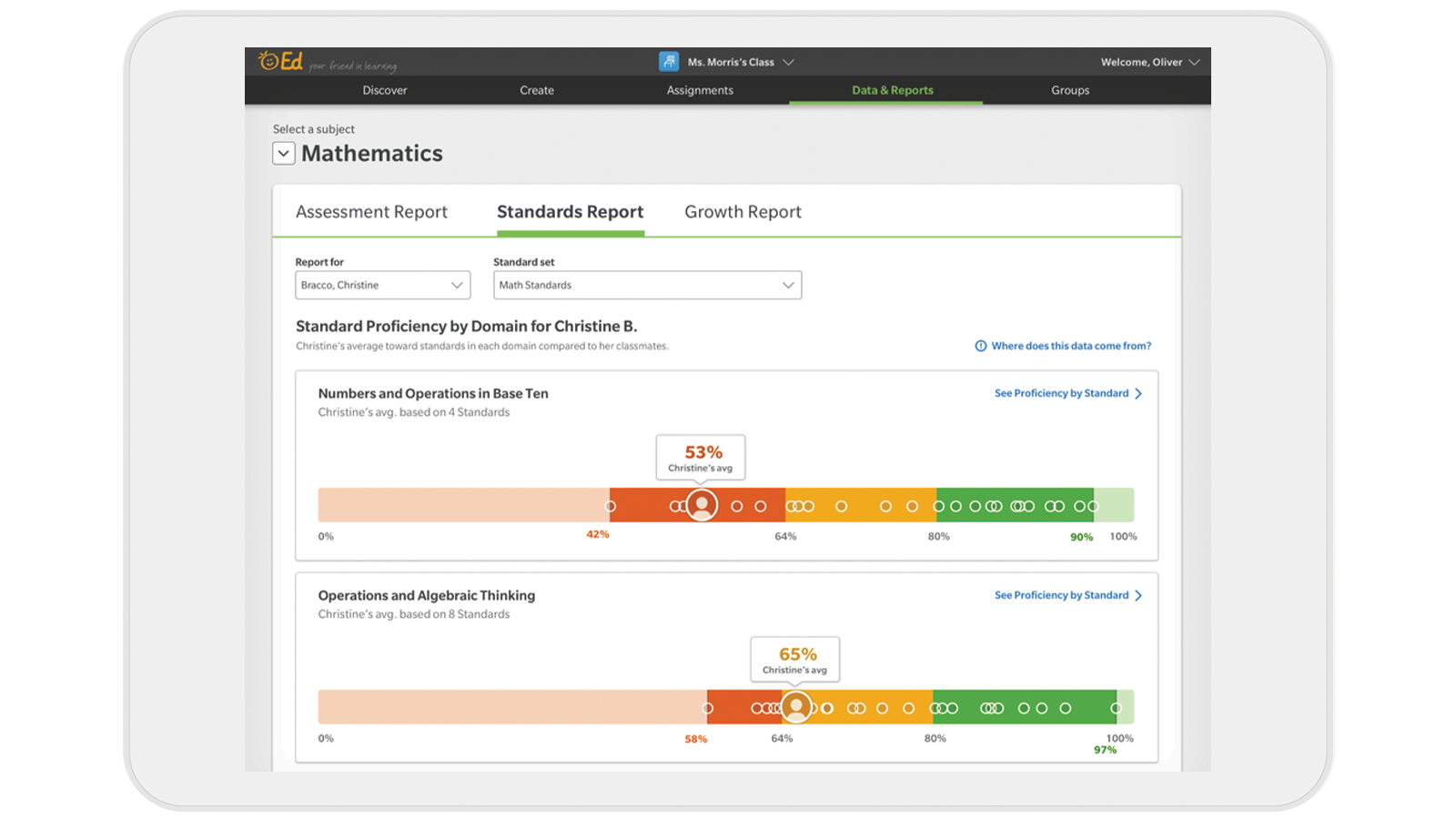See Proficiency by Standard for Operations and Algebraic Thinking
1456x819 pixels.
[1061, 595]
